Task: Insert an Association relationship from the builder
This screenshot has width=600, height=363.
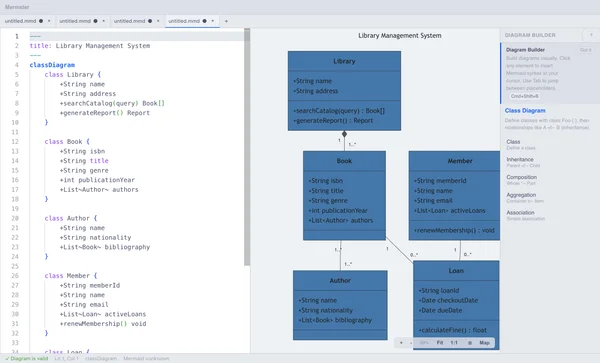Action: 549,215
